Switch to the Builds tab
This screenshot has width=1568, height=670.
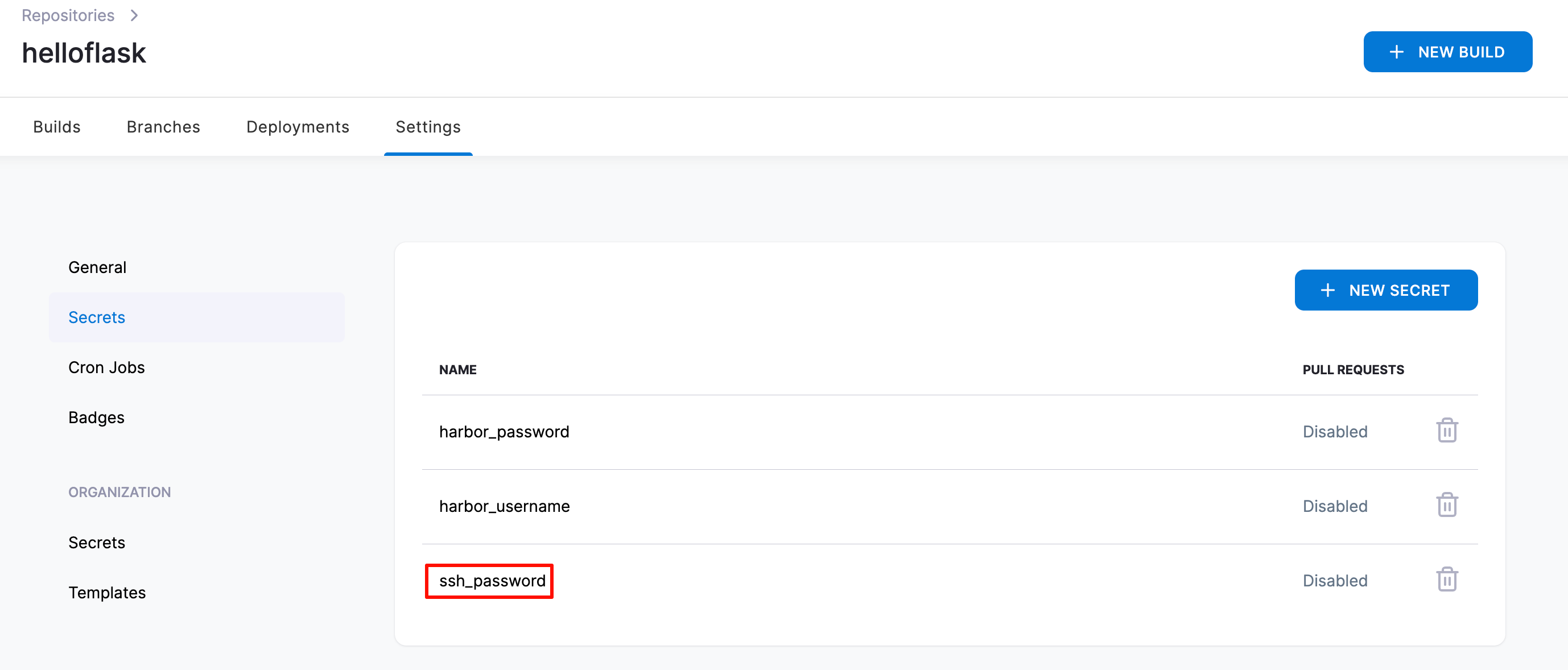[x=56, y=127]
